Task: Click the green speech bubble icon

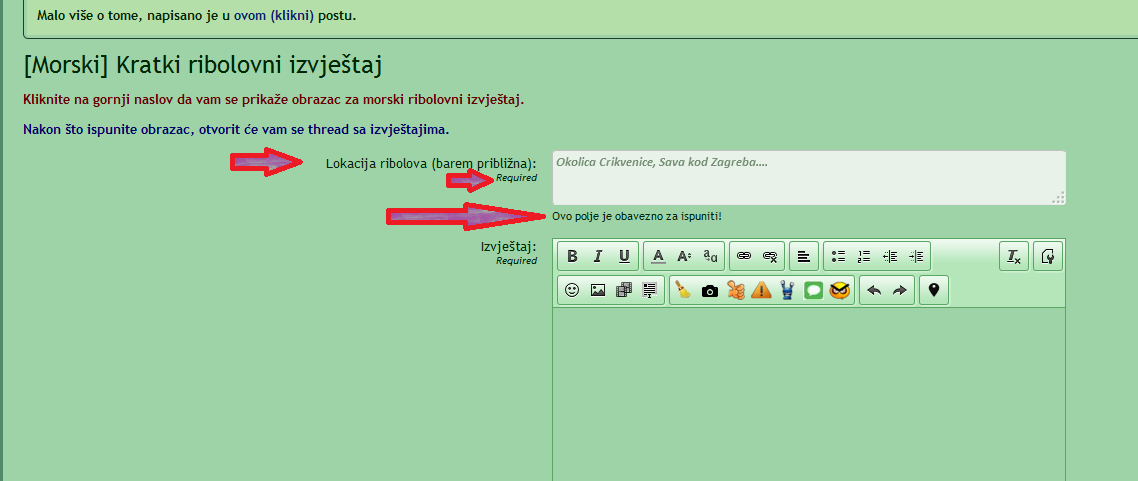Action: (814, 290)
